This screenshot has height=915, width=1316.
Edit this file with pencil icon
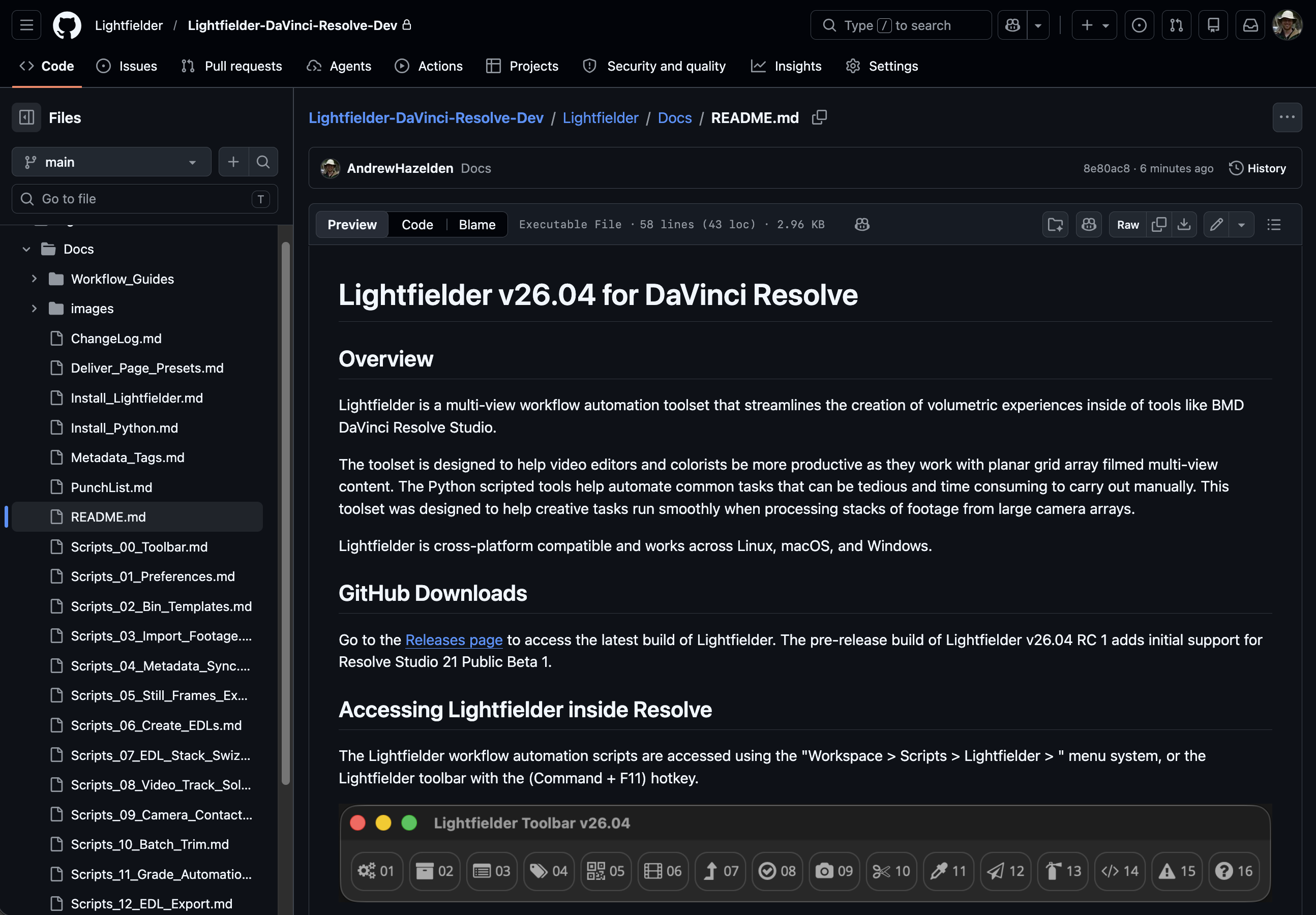pos(1216,225)
